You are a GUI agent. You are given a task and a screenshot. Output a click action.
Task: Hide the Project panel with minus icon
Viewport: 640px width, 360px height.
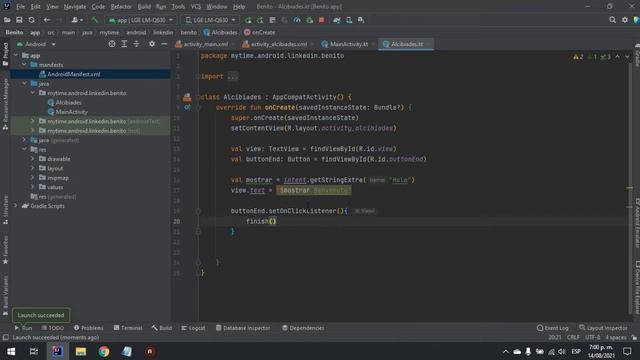point(164,44)
